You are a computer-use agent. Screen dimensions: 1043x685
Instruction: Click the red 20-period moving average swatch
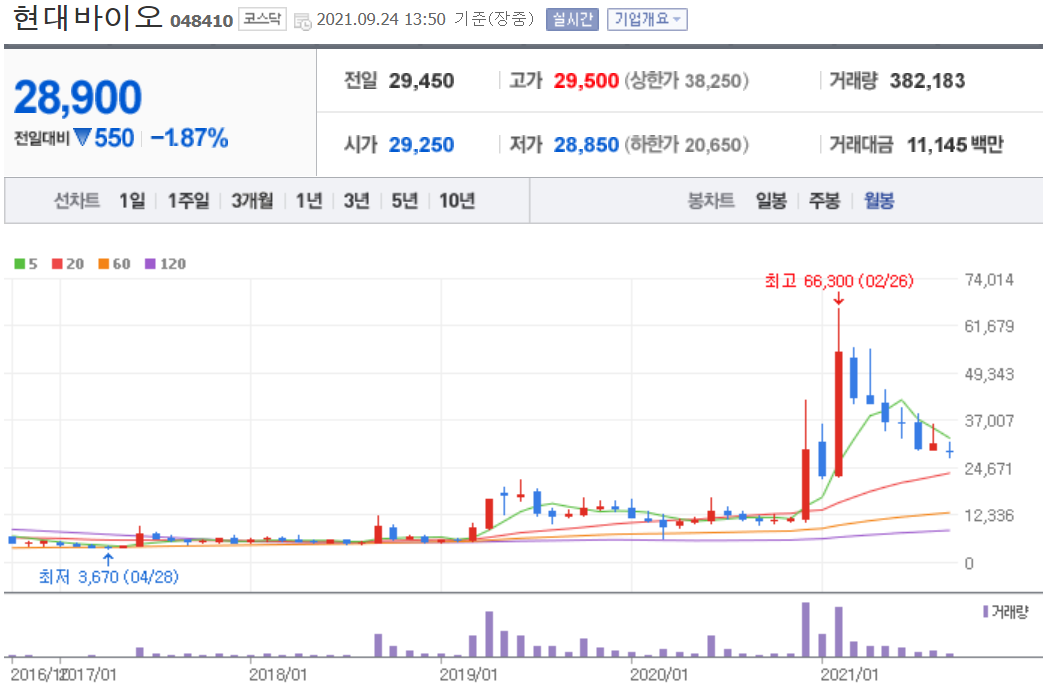(x=57, y=264)
